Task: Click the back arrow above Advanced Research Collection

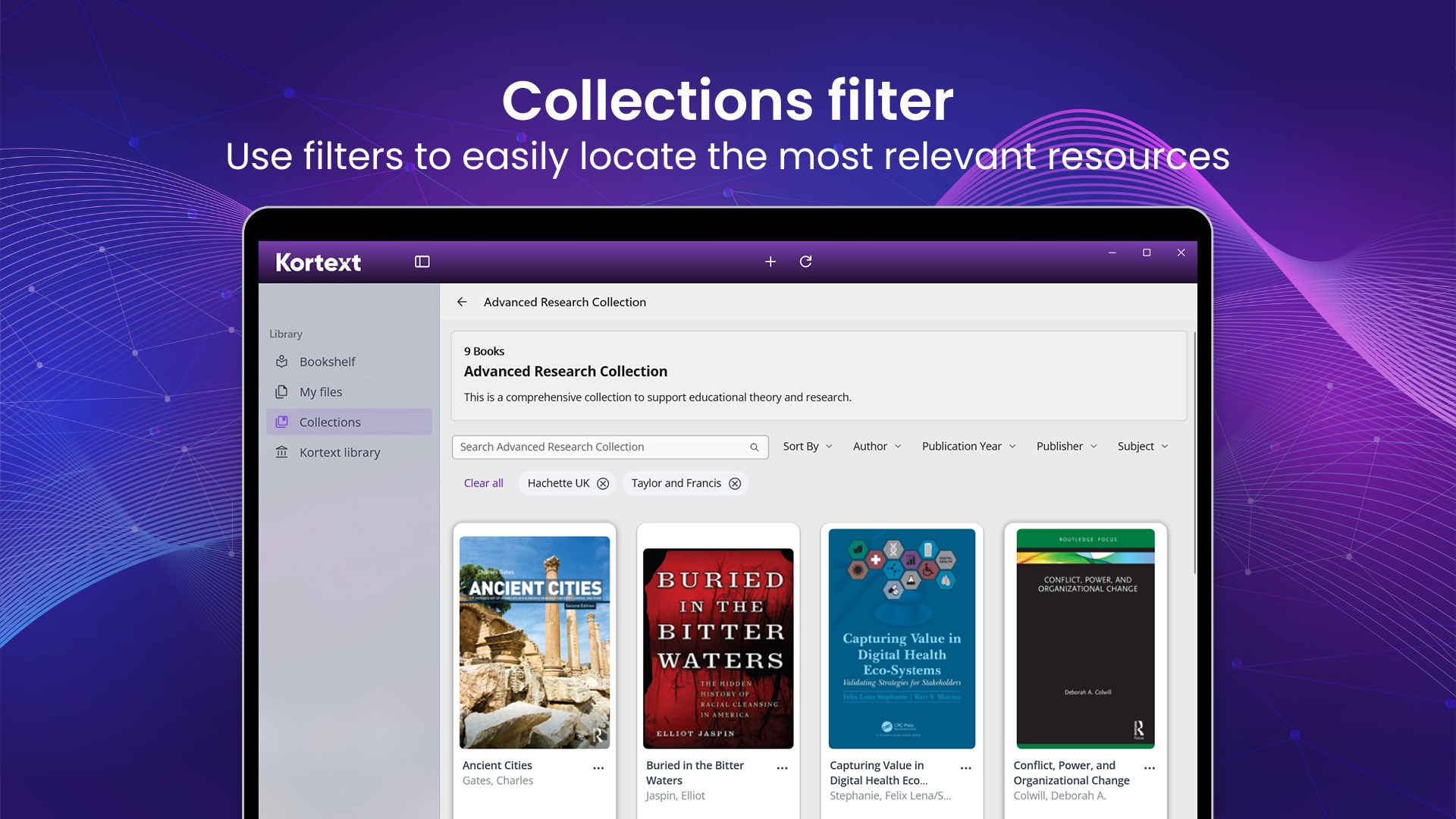Action: click(x=463, y=302)
